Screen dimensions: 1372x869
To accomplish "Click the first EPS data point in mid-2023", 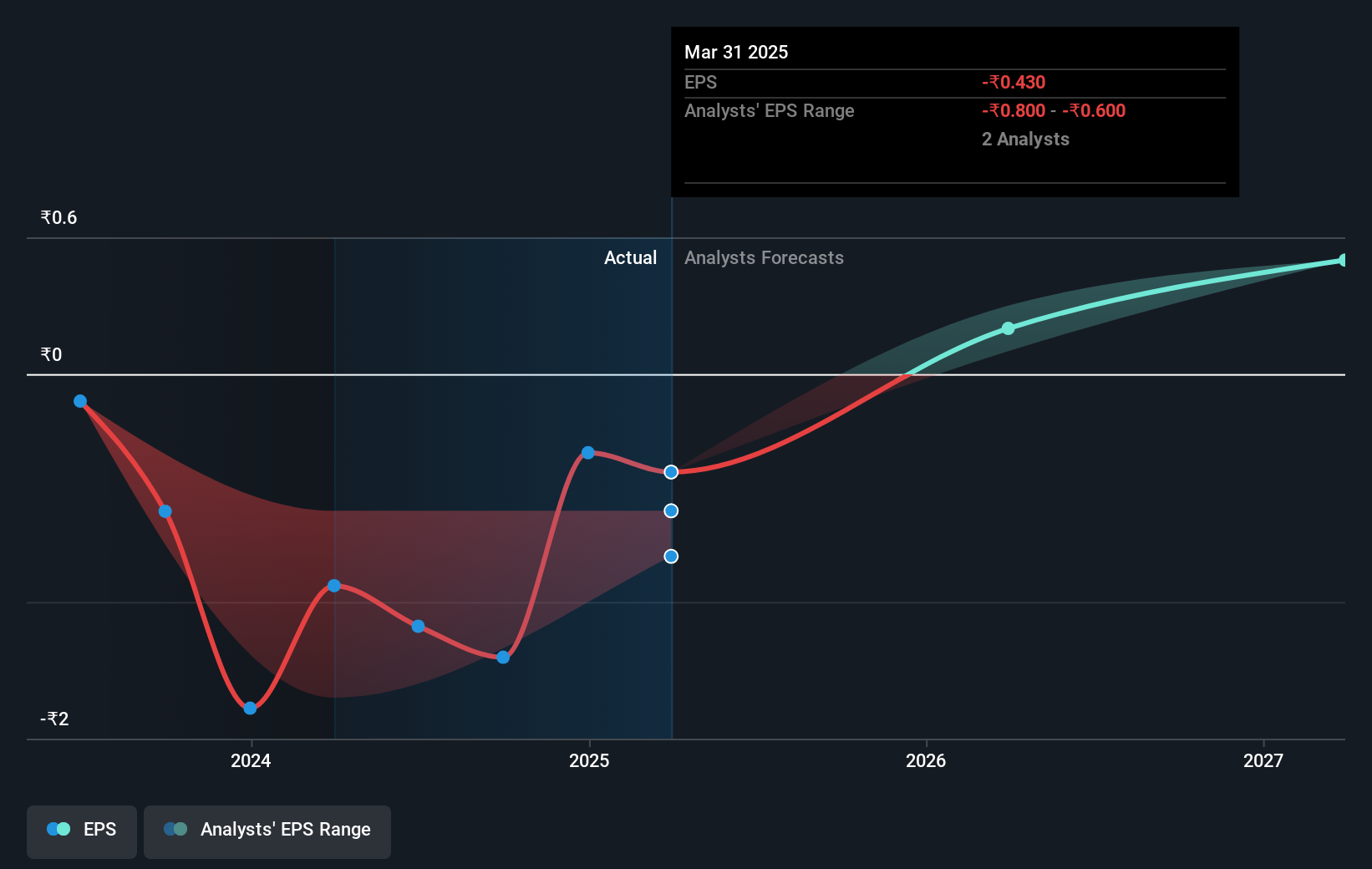I will coord(80,401).
